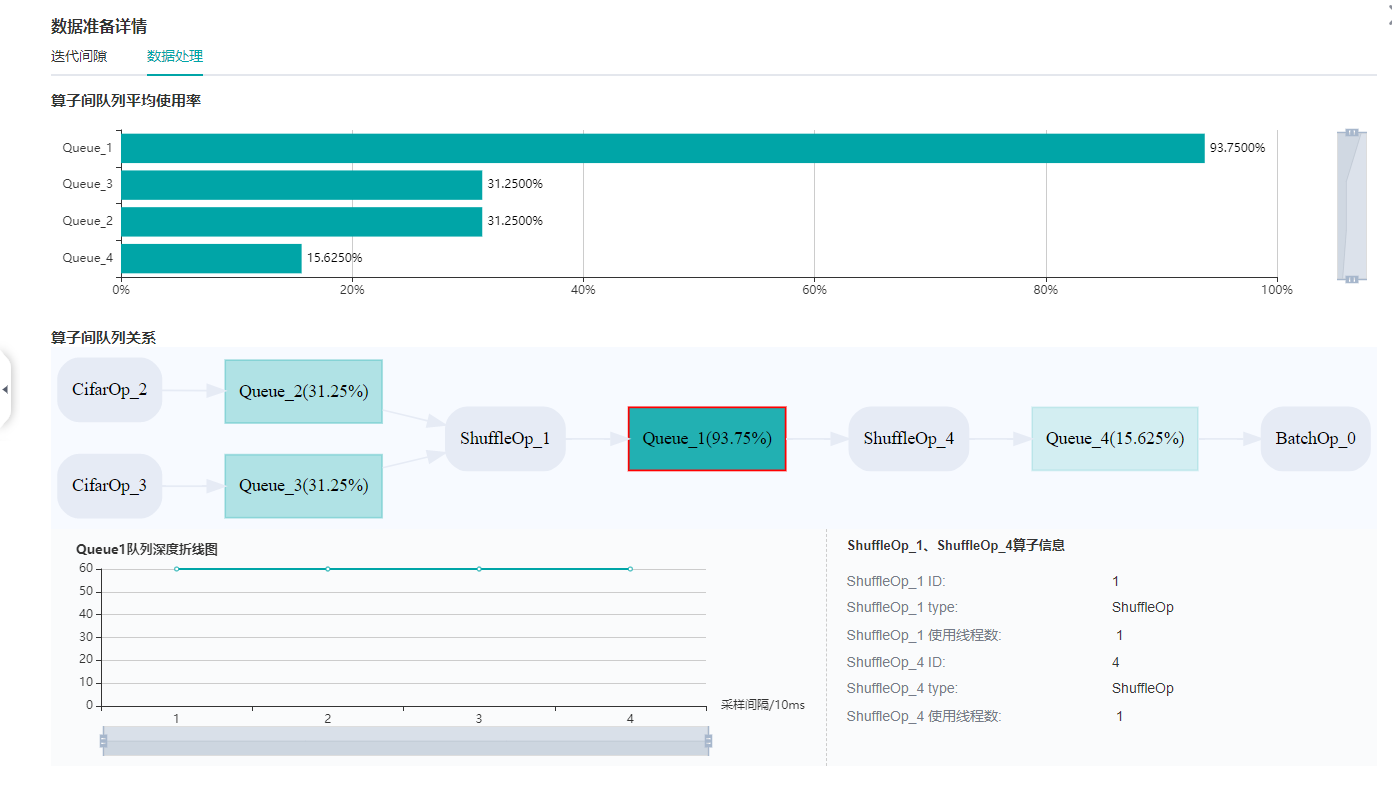Click the Queue_2(31.25%) queue node
1392x787 pixels.
click(x=303, y=391)
